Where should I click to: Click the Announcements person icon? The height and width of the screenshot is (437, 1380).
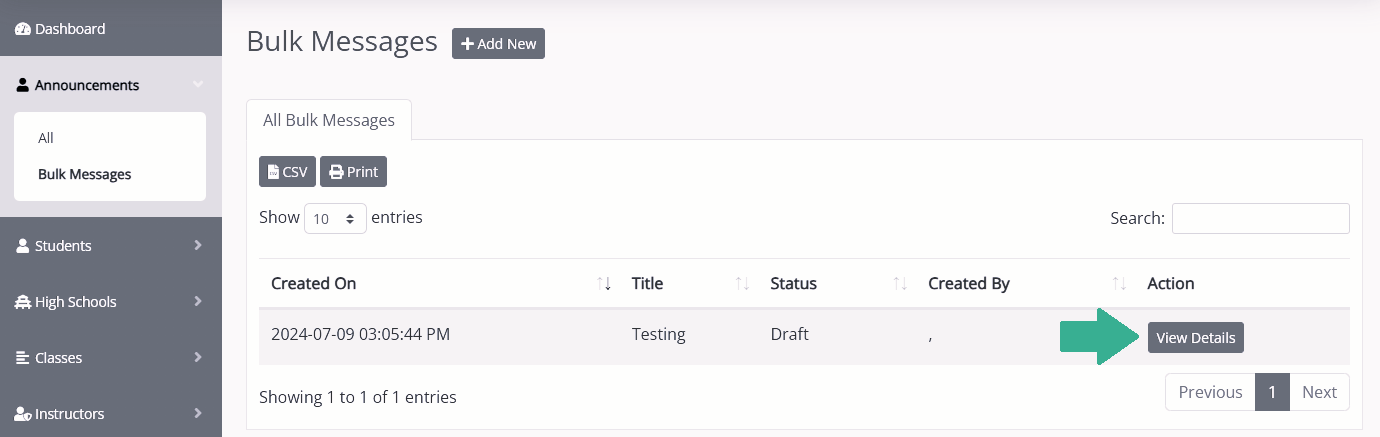(23, 85)
